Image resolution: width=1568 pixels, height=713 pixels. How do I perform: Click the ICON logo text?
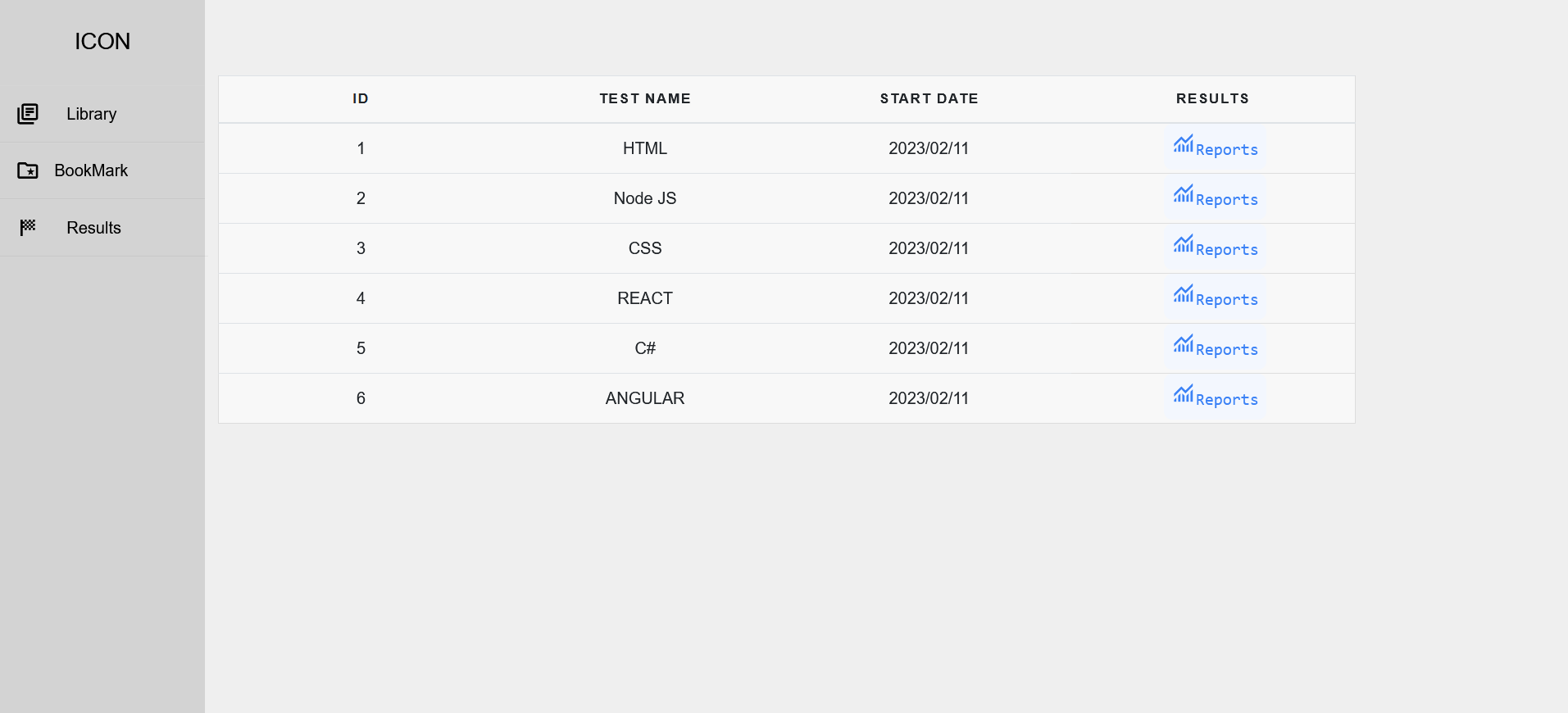point(102,41)
